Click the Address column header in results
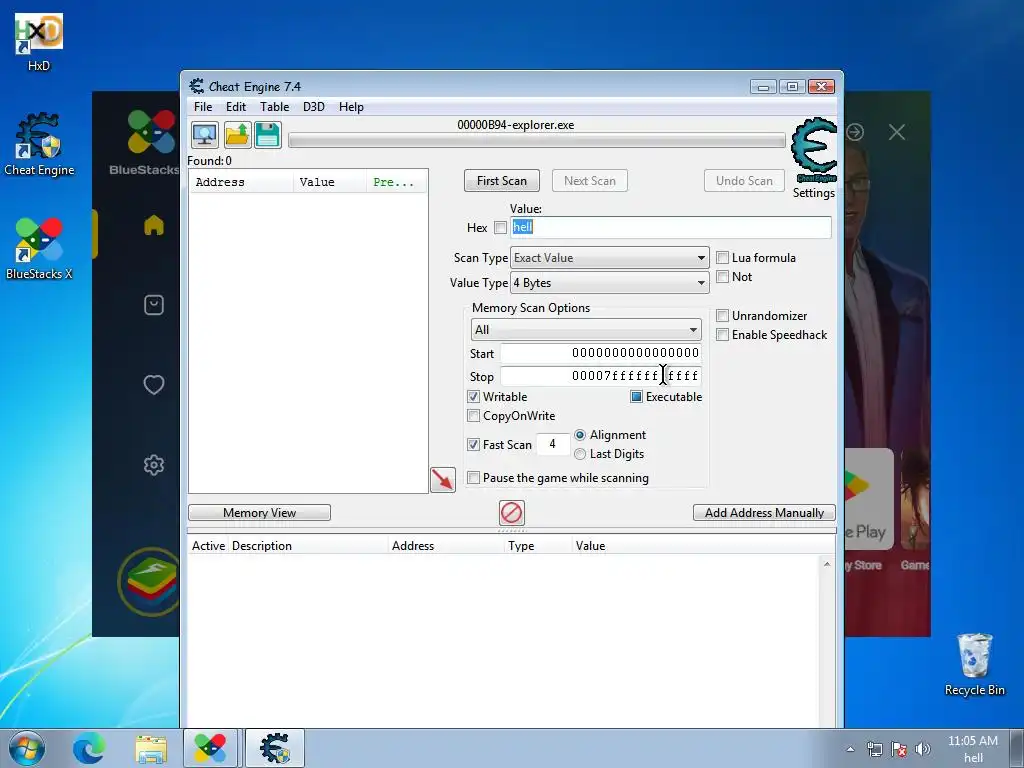 coord(241,182)
